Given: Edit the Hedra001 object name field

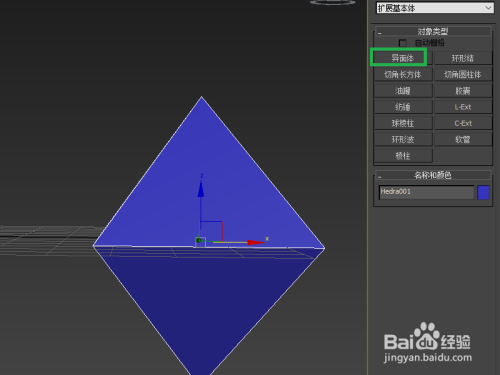Looking at the screenshot, I should (x=426, y=192).
